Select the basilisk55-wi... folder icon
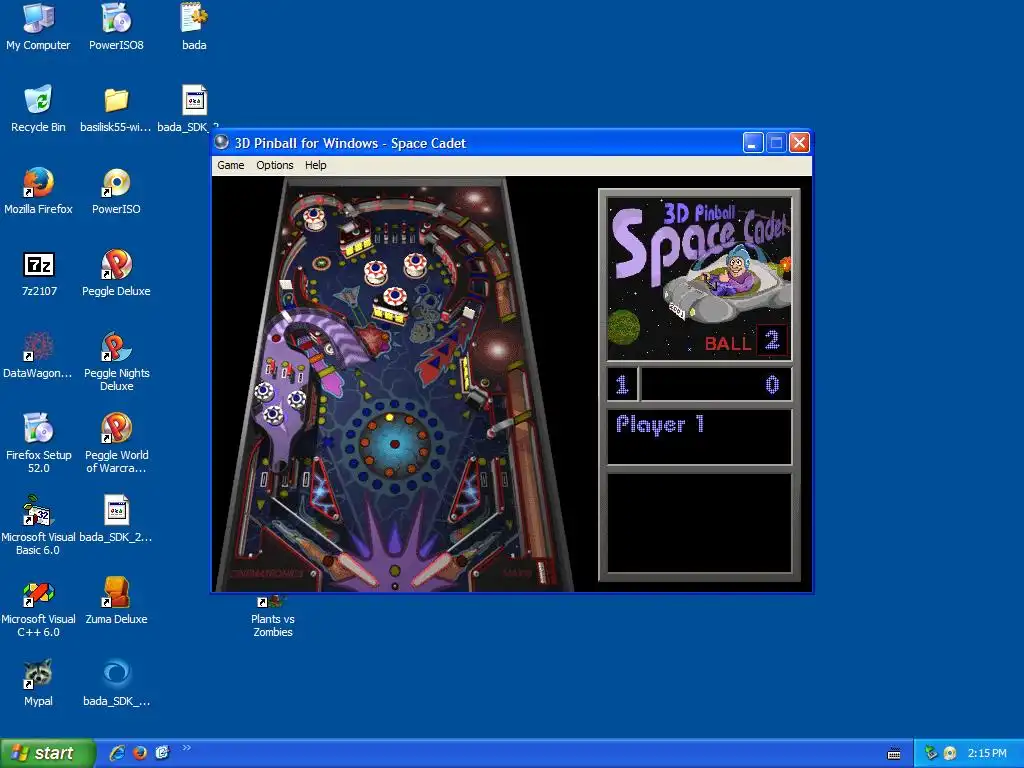Viewport: 1024px width, 768px height. (116, 108)
